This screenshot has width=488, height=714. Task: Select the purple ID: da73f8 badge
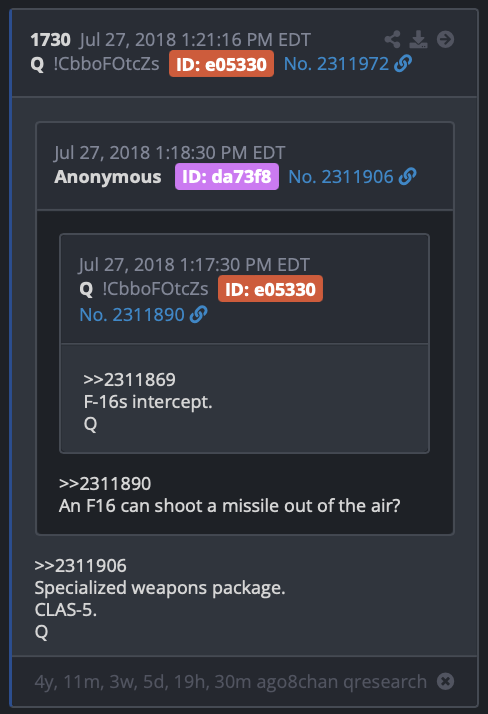[x=227, y=177]
